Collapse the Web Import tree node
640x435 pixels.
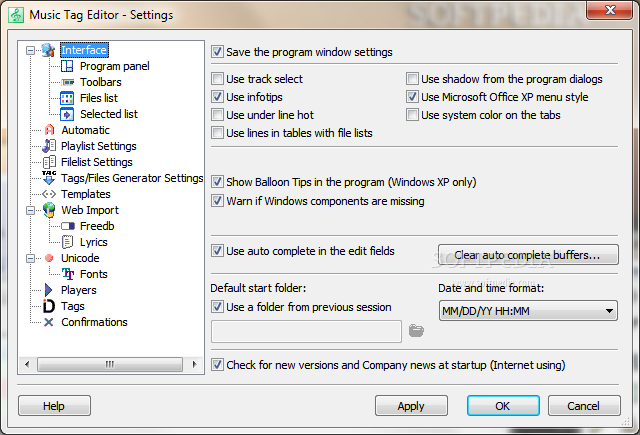30,211
